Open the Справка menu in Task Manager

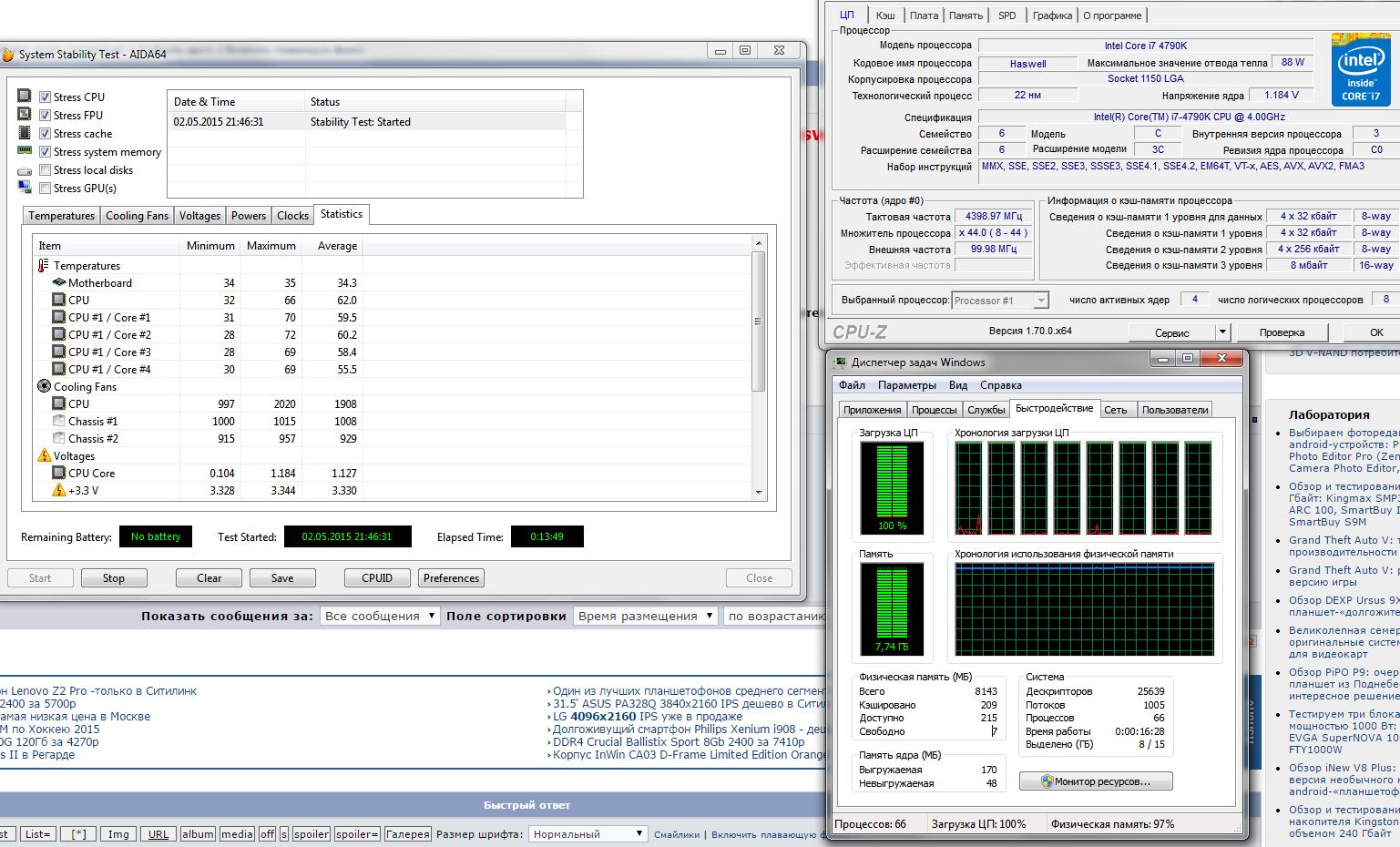1001,385
